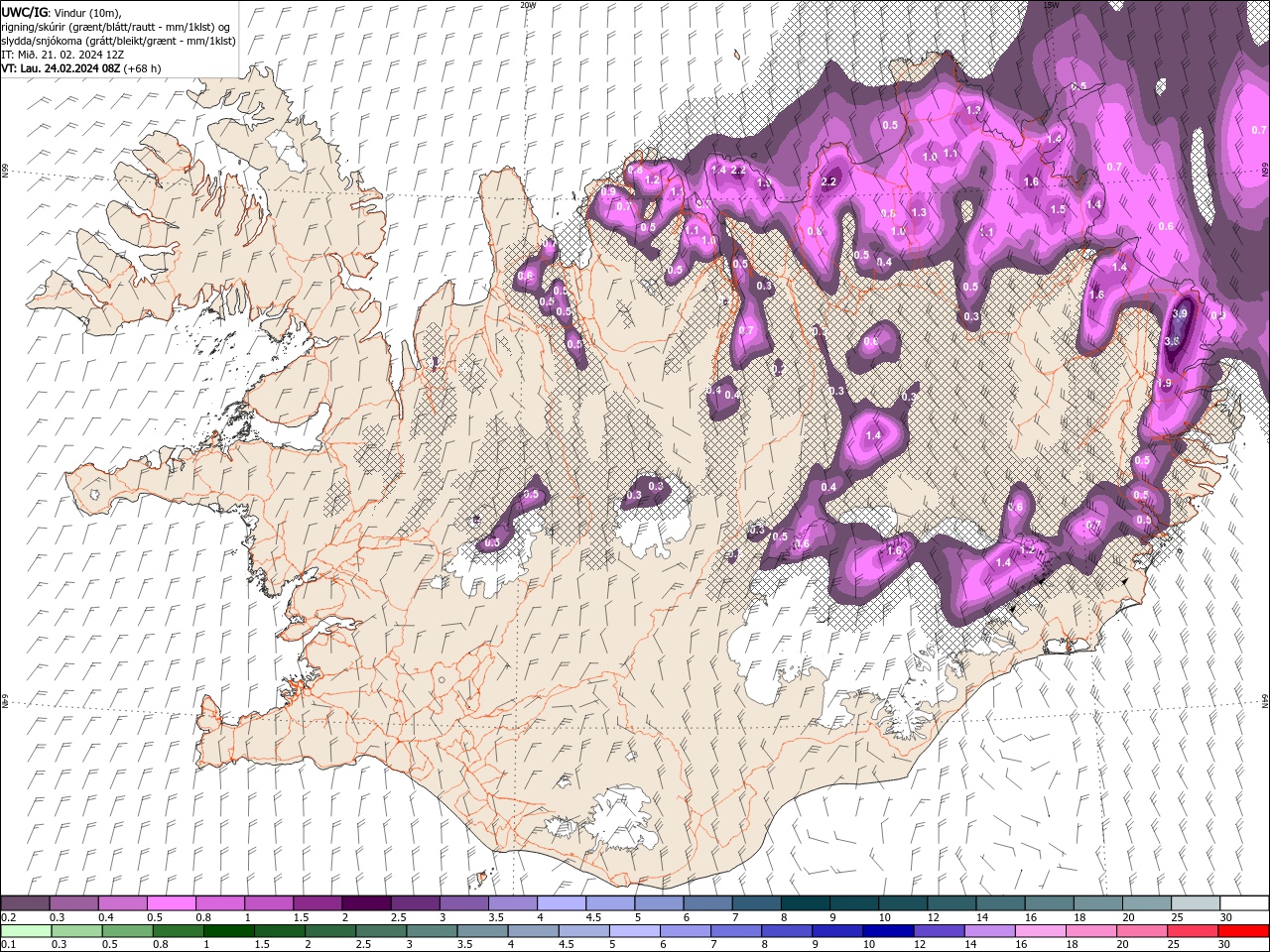
Task: Click the light lavender 4 mm snow swatch
Action: click(562, 903)
